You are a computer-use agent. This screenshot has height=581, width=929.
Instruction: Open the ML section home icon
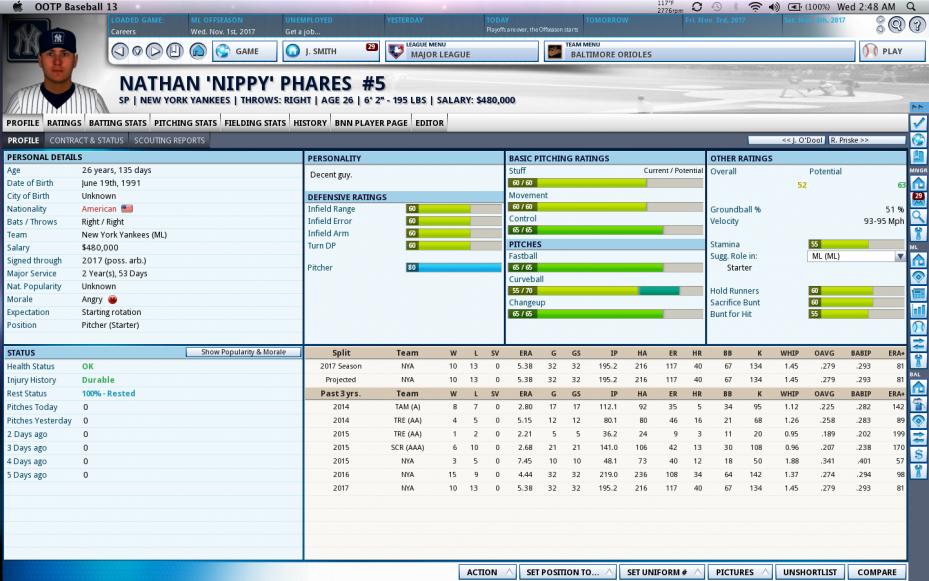pos(918,259)
